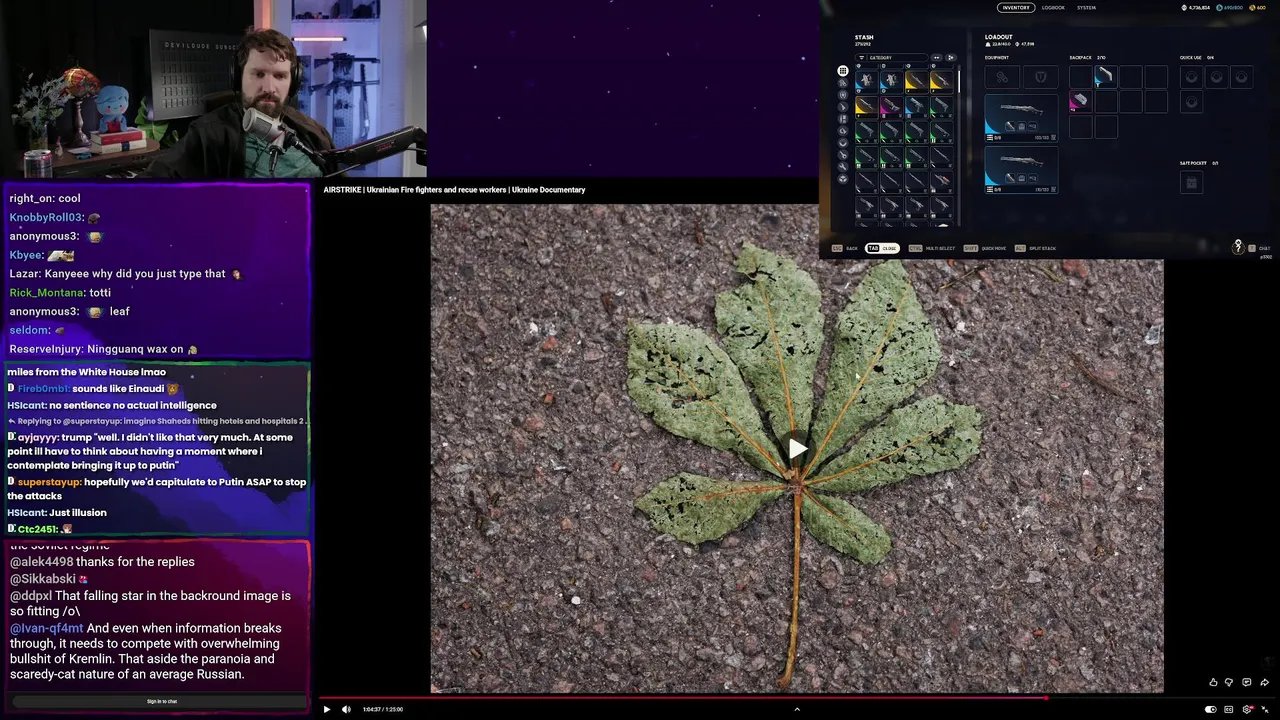Click the Sign in to chat button
1280x720 pixels.
[162, 701]
